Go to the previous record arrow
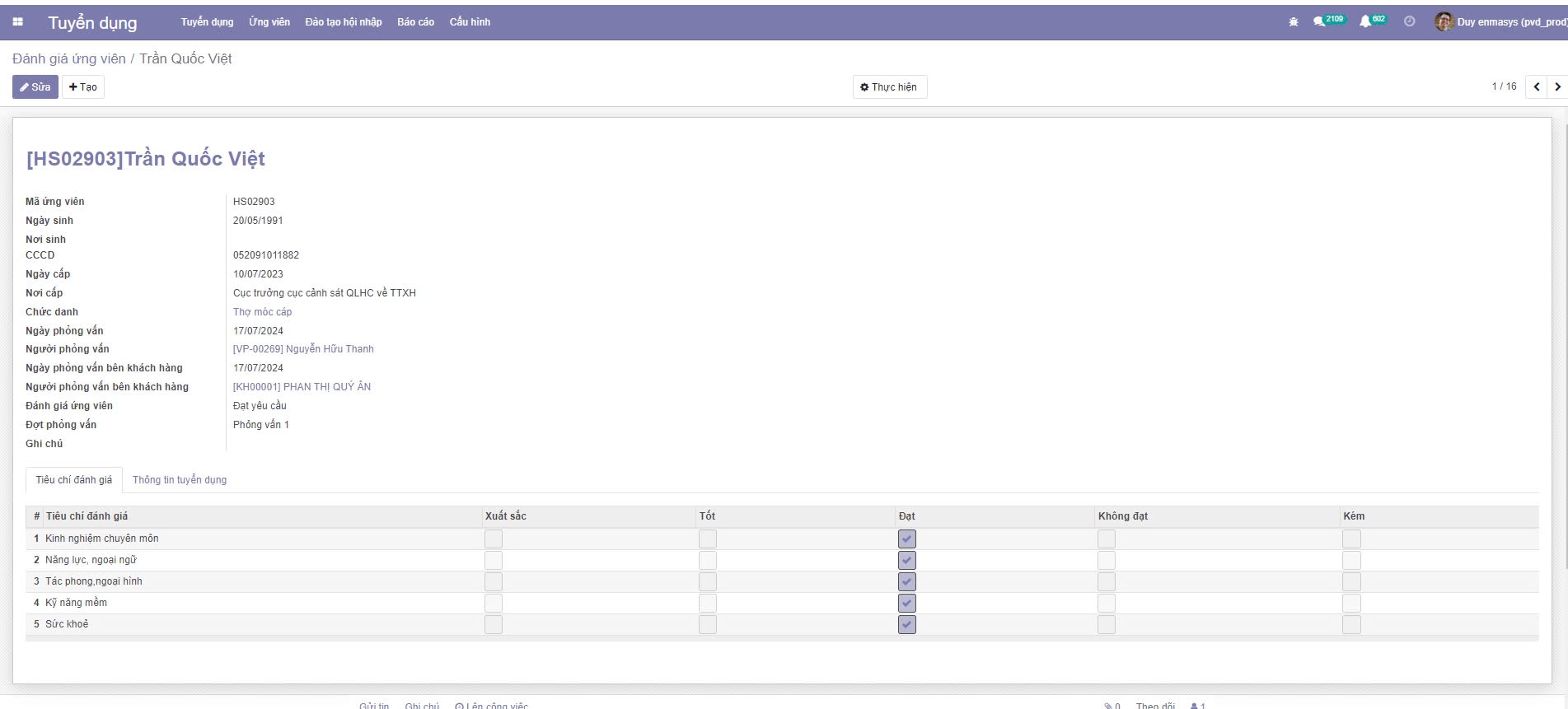This screenshot has width=1568, height=709. coord(1537,87)
